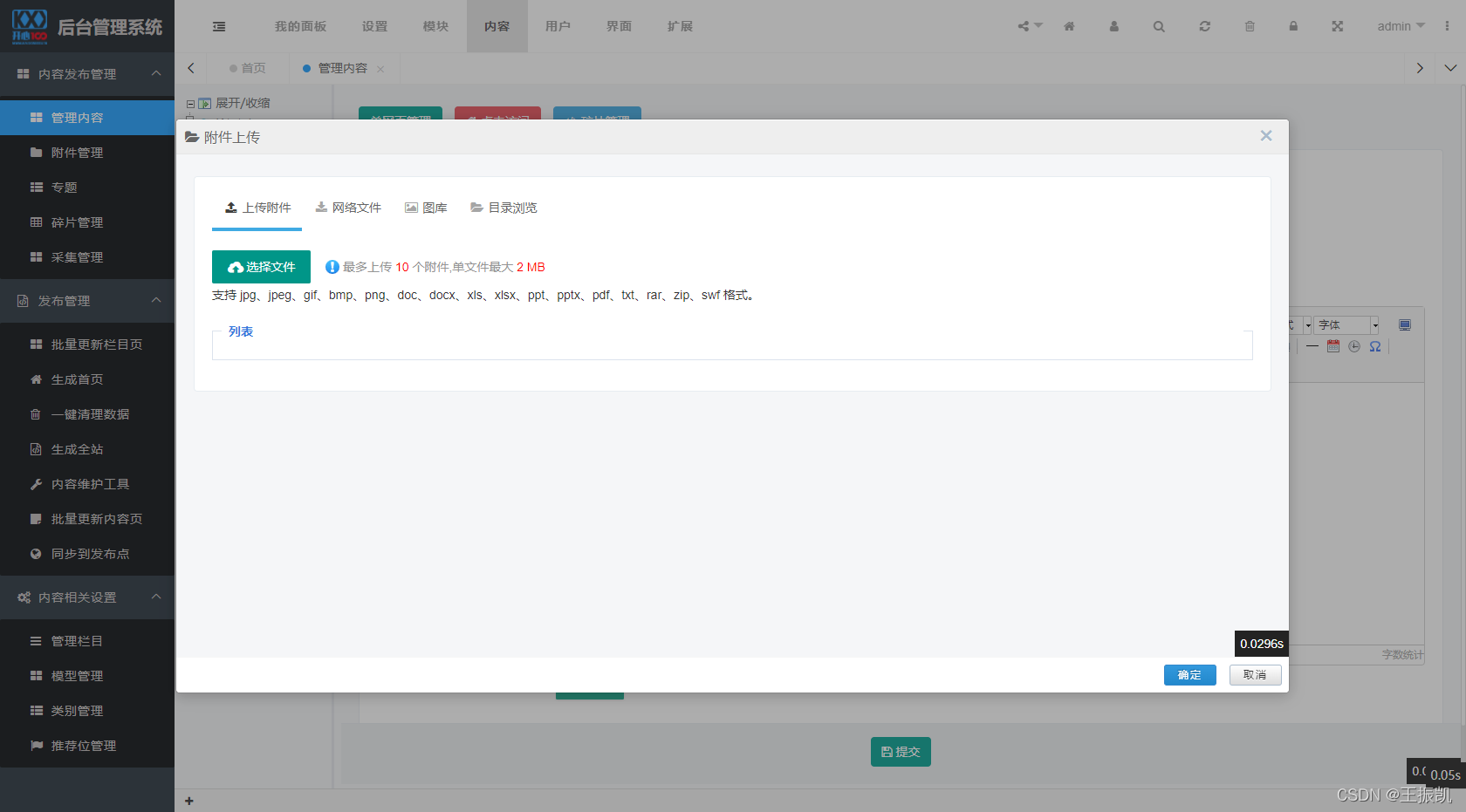
Task: Open 附件管理 in the sidebar
Action: point(77,153)
